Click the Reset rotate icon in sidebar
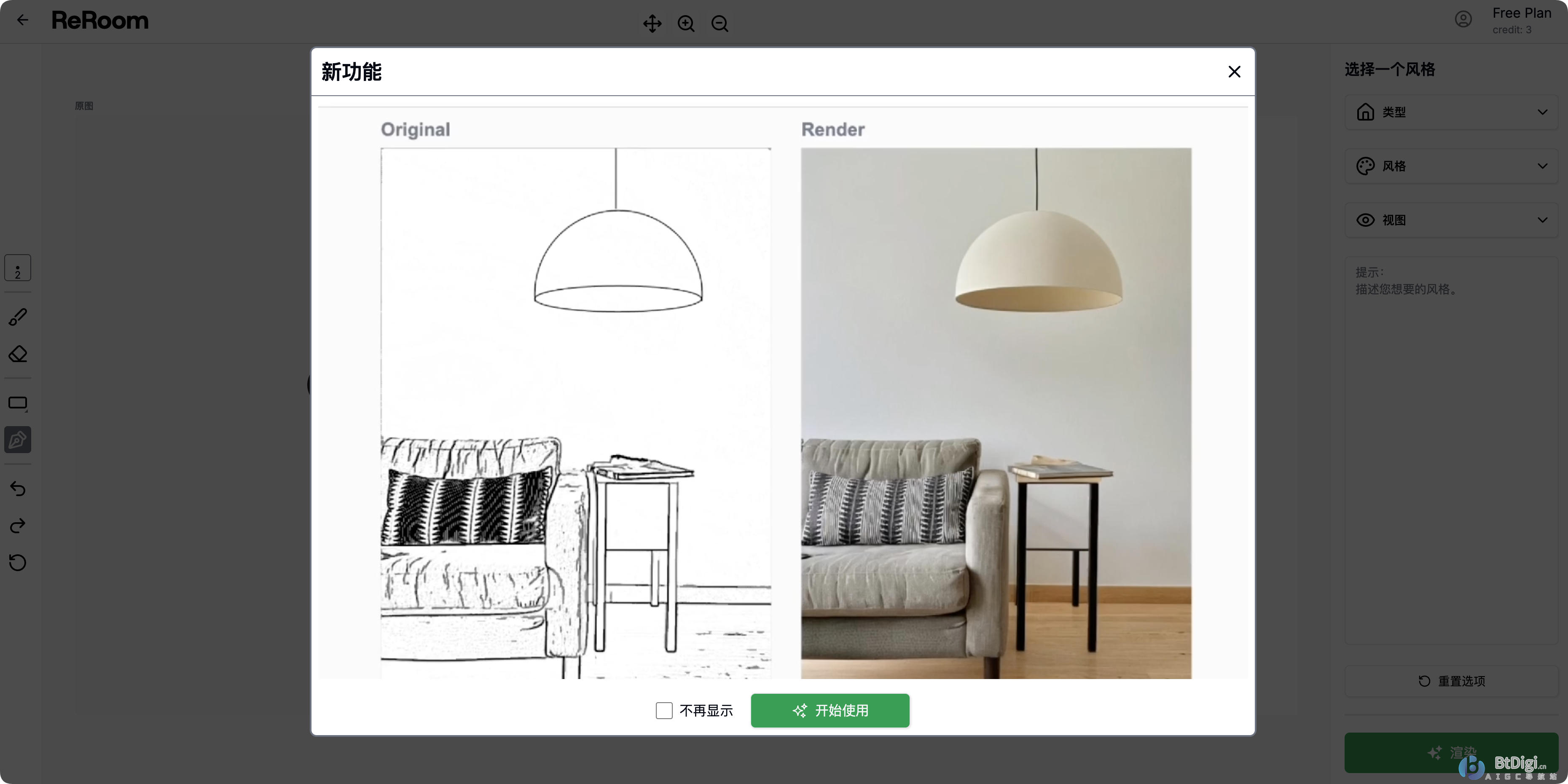This screenshot has width=1568, height=784. point(18,562)
